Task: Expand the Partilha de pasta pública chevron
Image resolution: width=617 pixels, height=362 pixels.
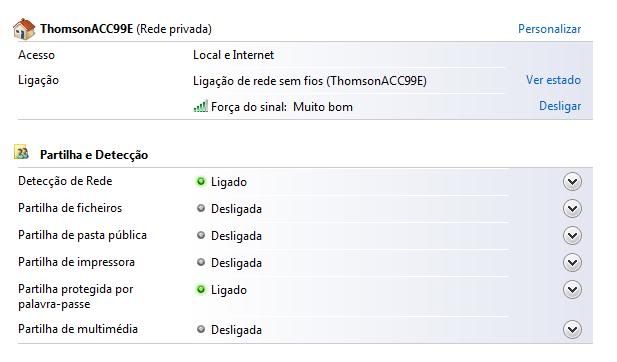Action: coord(572,236)
